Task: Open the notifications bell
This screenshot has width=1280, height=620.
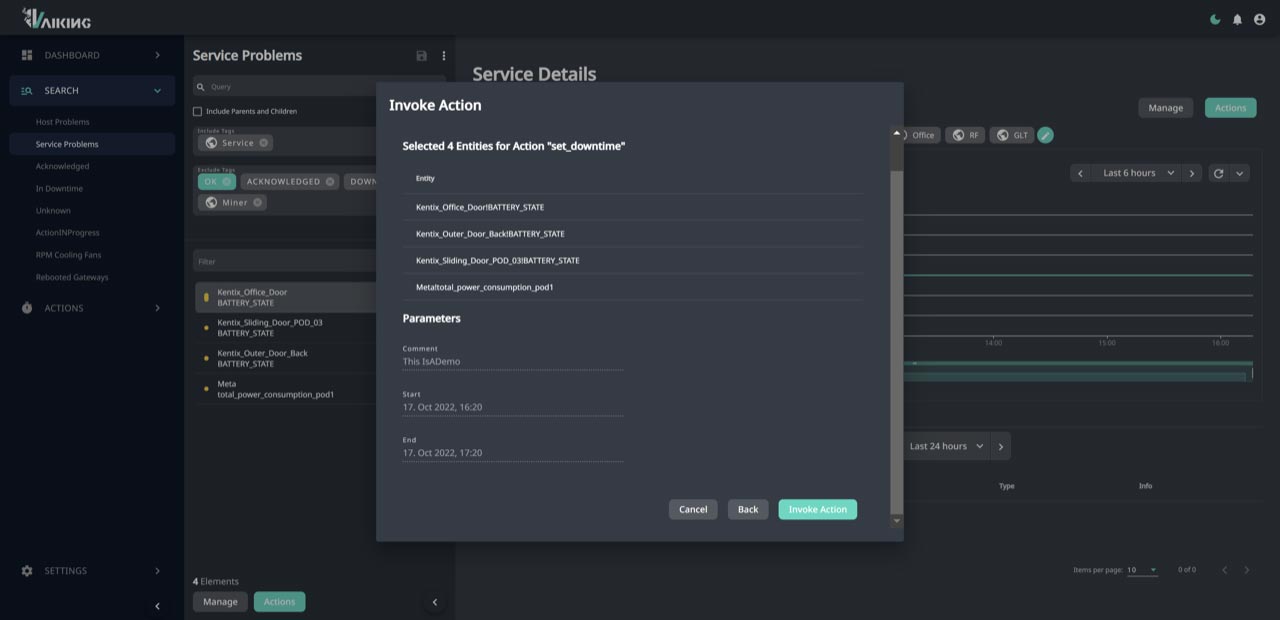Action: (1237, 19)
